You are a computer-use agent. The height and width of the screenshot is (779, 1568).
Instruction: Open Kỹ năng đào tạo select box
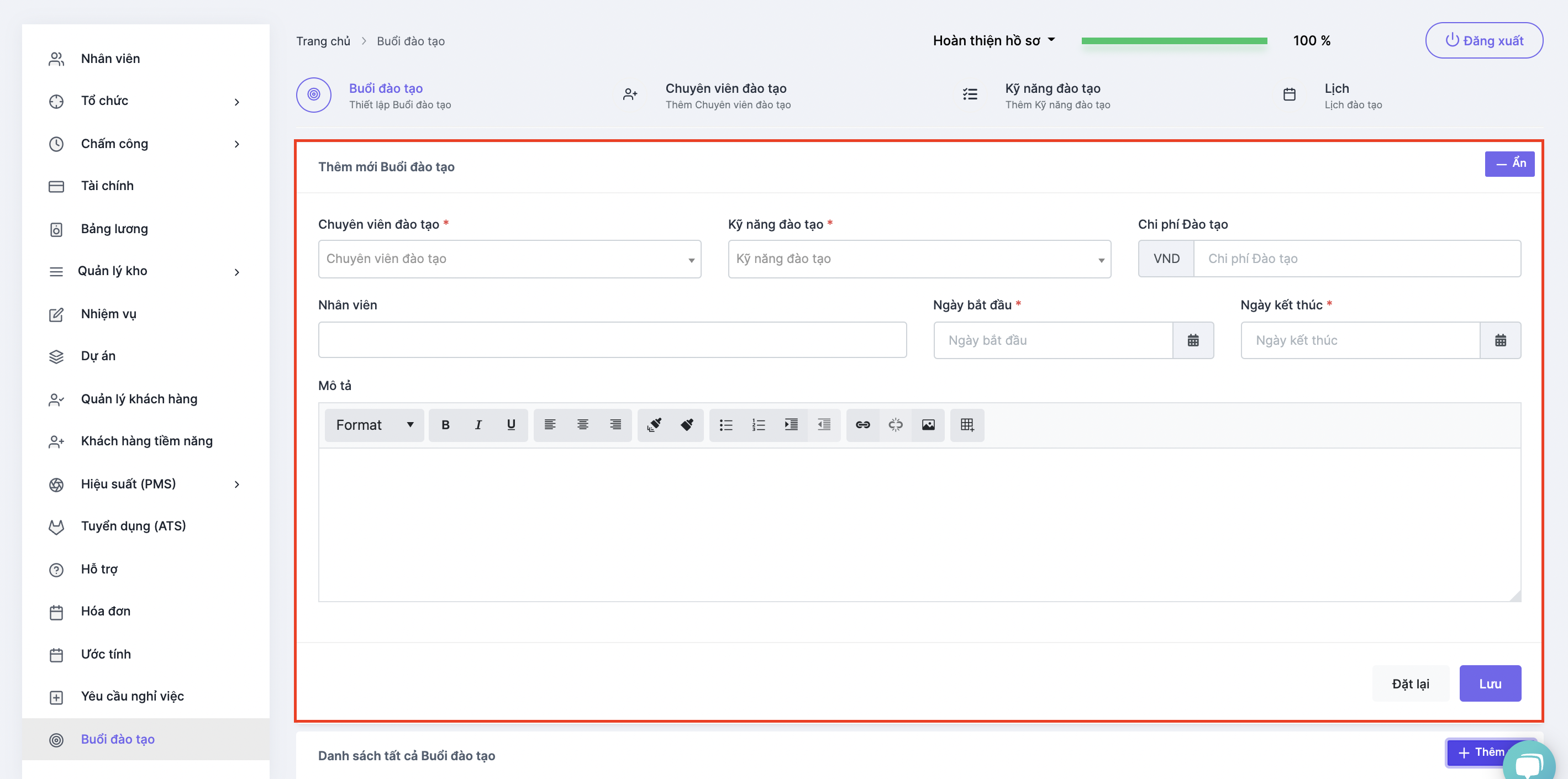point(919,259)
